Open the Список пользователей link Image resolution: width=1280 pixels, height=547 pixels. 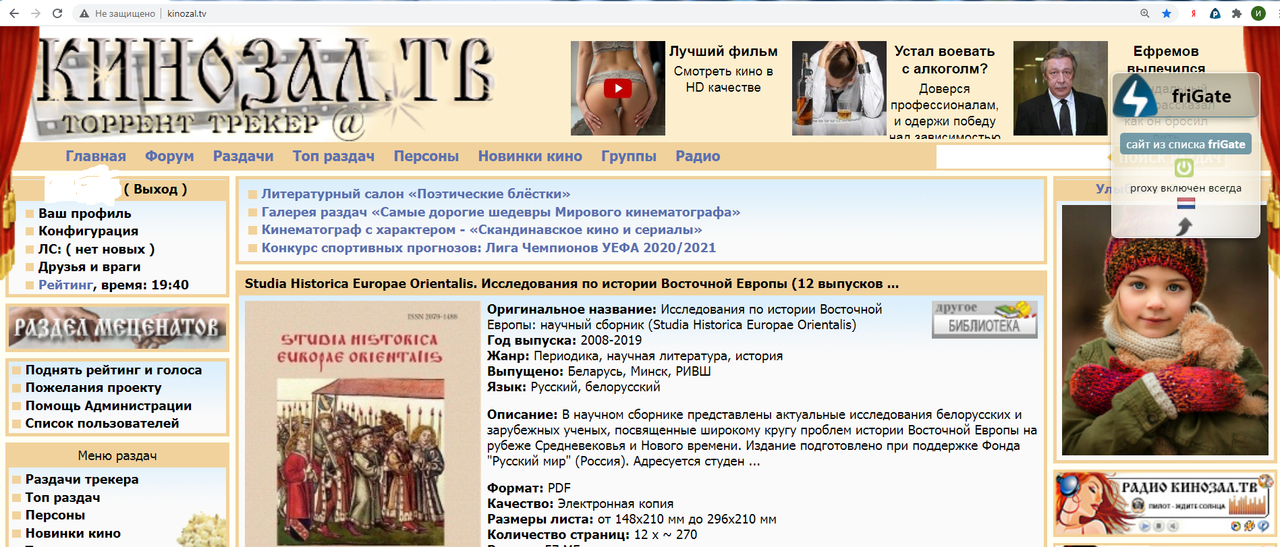(103, 424)
